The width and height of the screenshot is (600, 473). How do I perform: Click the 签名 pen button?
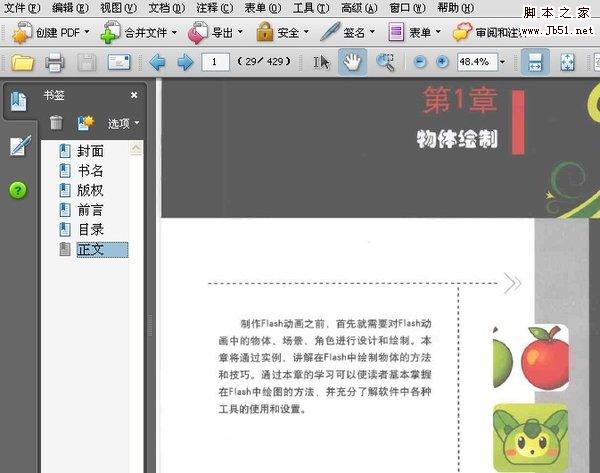coord(342,33)
